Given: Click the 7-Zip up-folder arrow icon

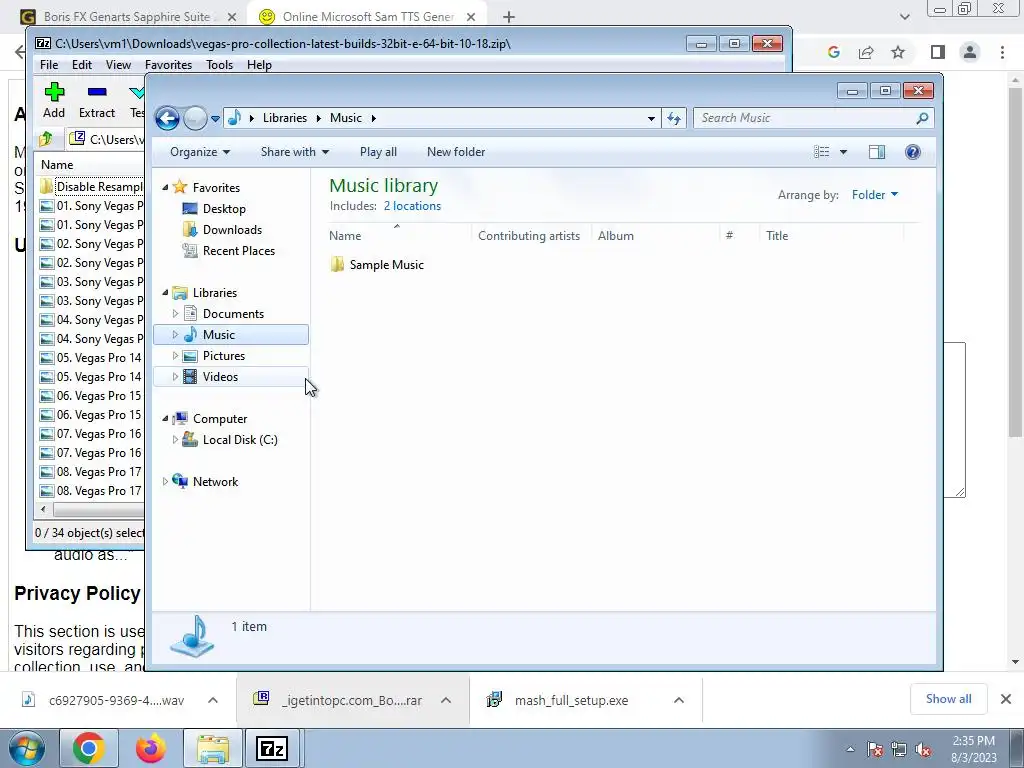Looking at the screenshot, I should [x=46, y=138].
